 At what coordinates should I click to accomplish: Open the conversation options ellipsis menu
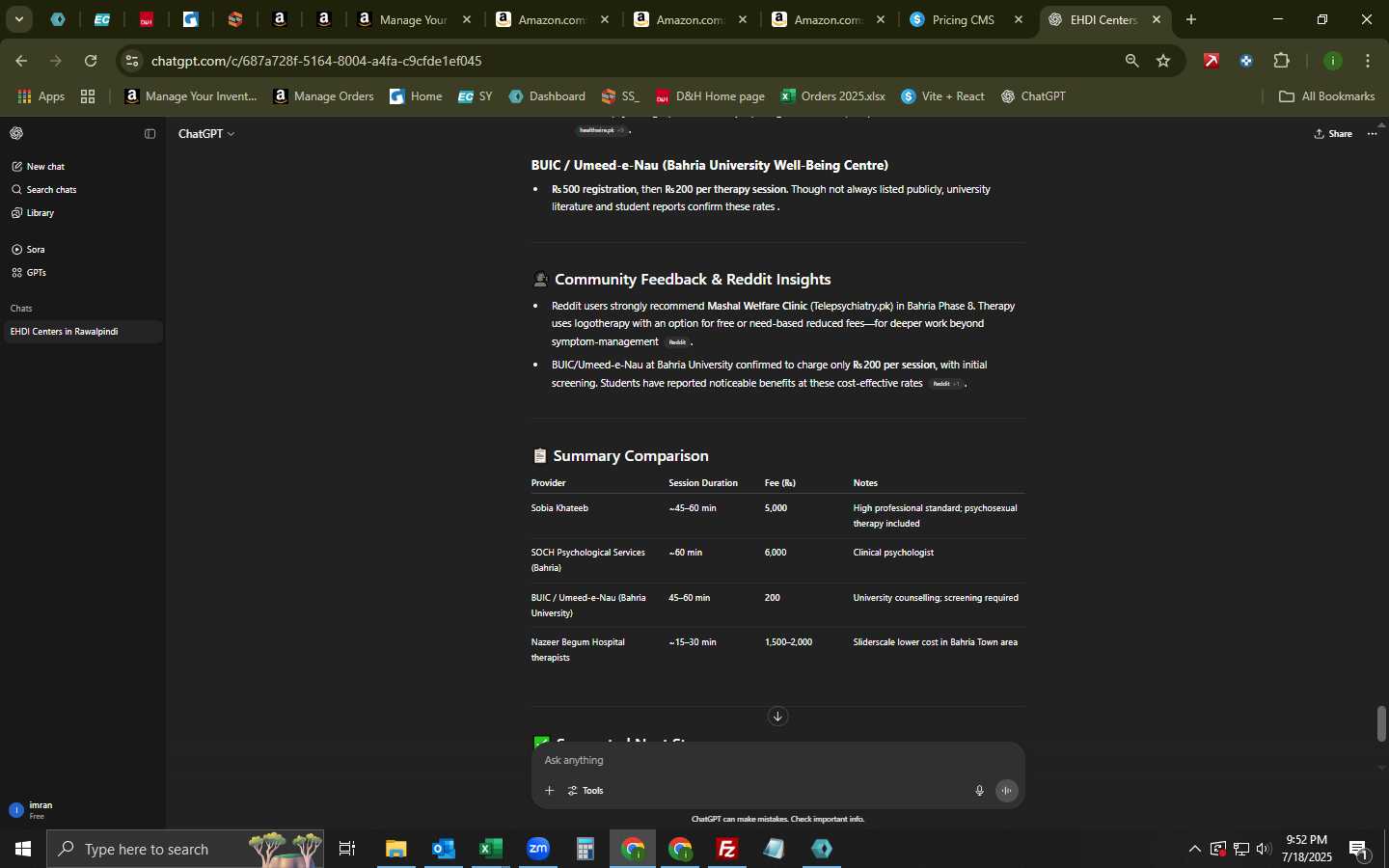pos(1373,134)
